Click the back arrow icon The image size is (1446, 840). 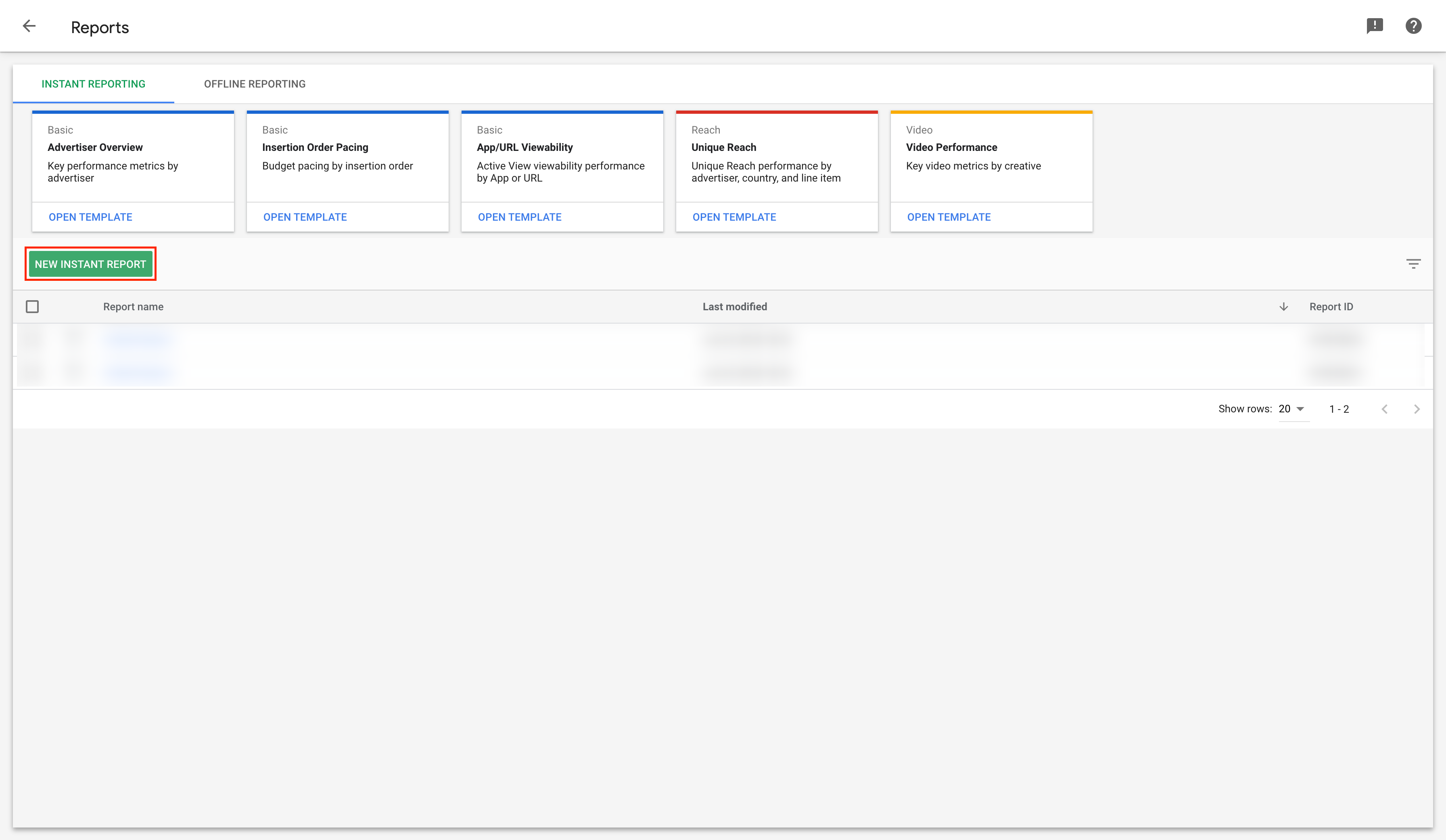29,26
